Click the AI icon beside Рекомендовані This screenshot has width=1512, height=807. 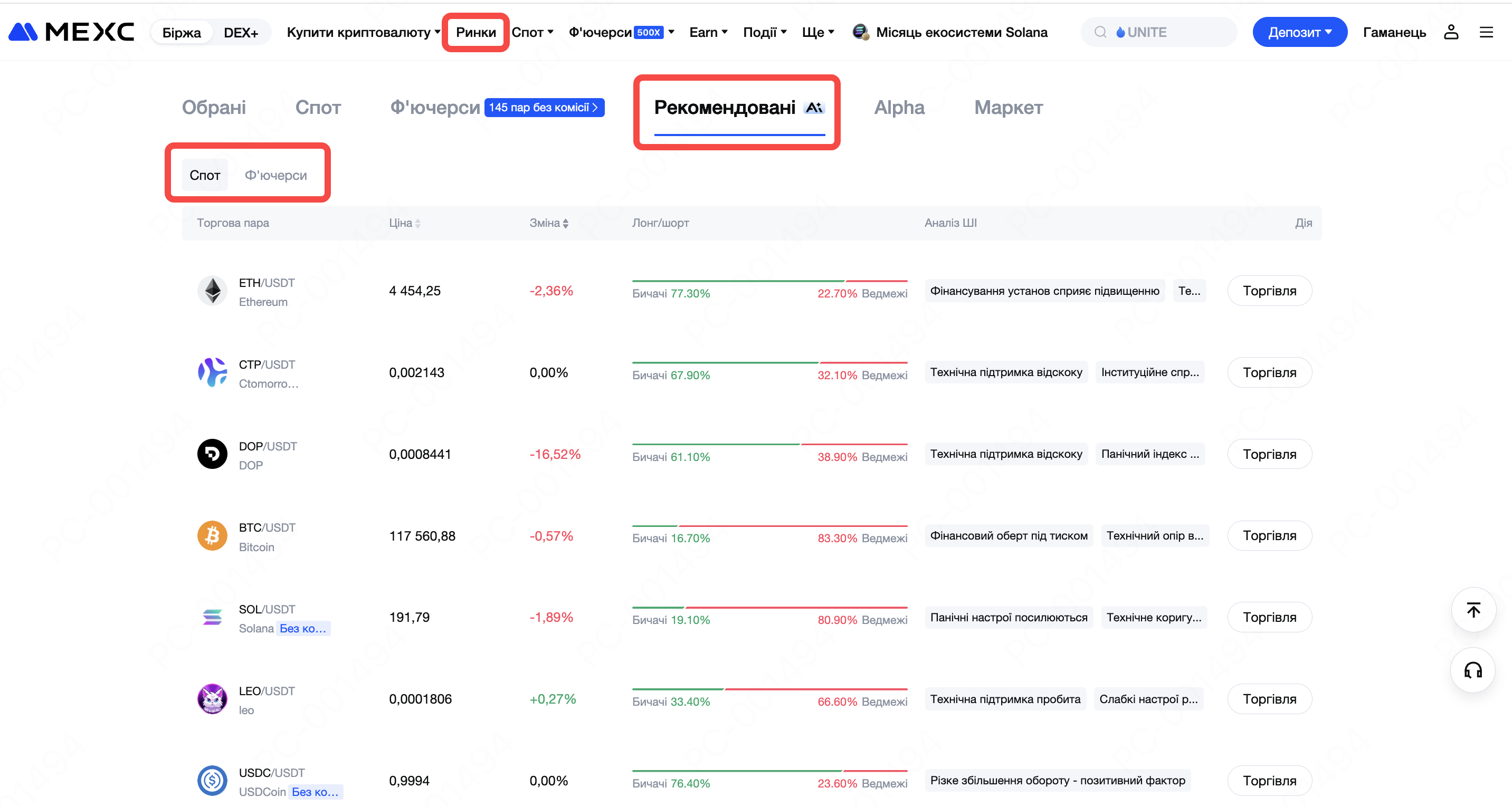click(x=814, y=107)
